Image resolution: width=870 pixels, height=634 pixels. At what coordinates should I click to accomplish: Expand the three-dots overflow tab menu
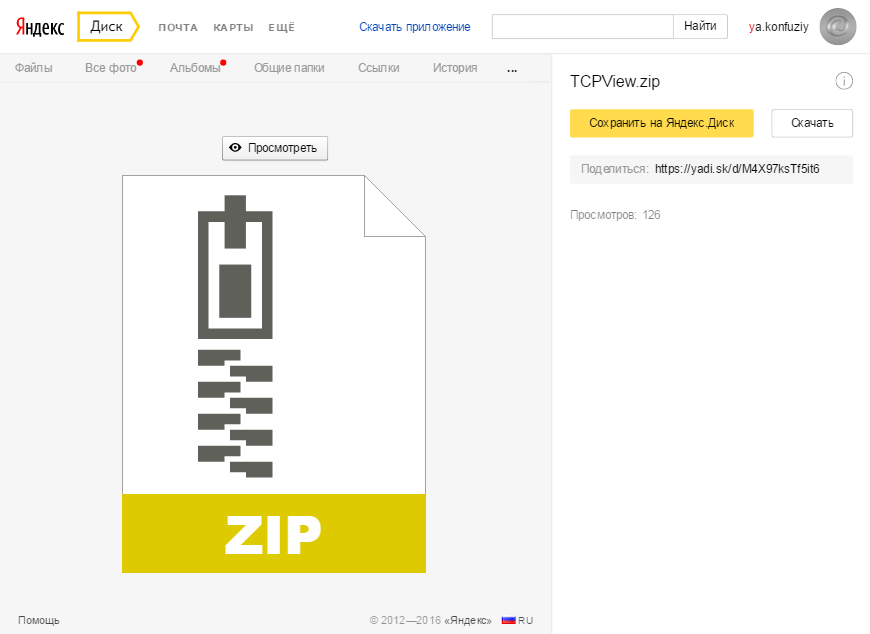(513, 69)
